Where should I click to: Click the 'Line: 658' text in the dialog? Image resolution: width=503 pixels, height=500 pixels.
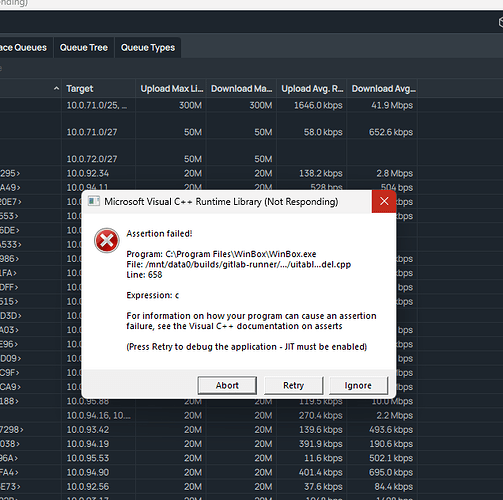[144, 275]
